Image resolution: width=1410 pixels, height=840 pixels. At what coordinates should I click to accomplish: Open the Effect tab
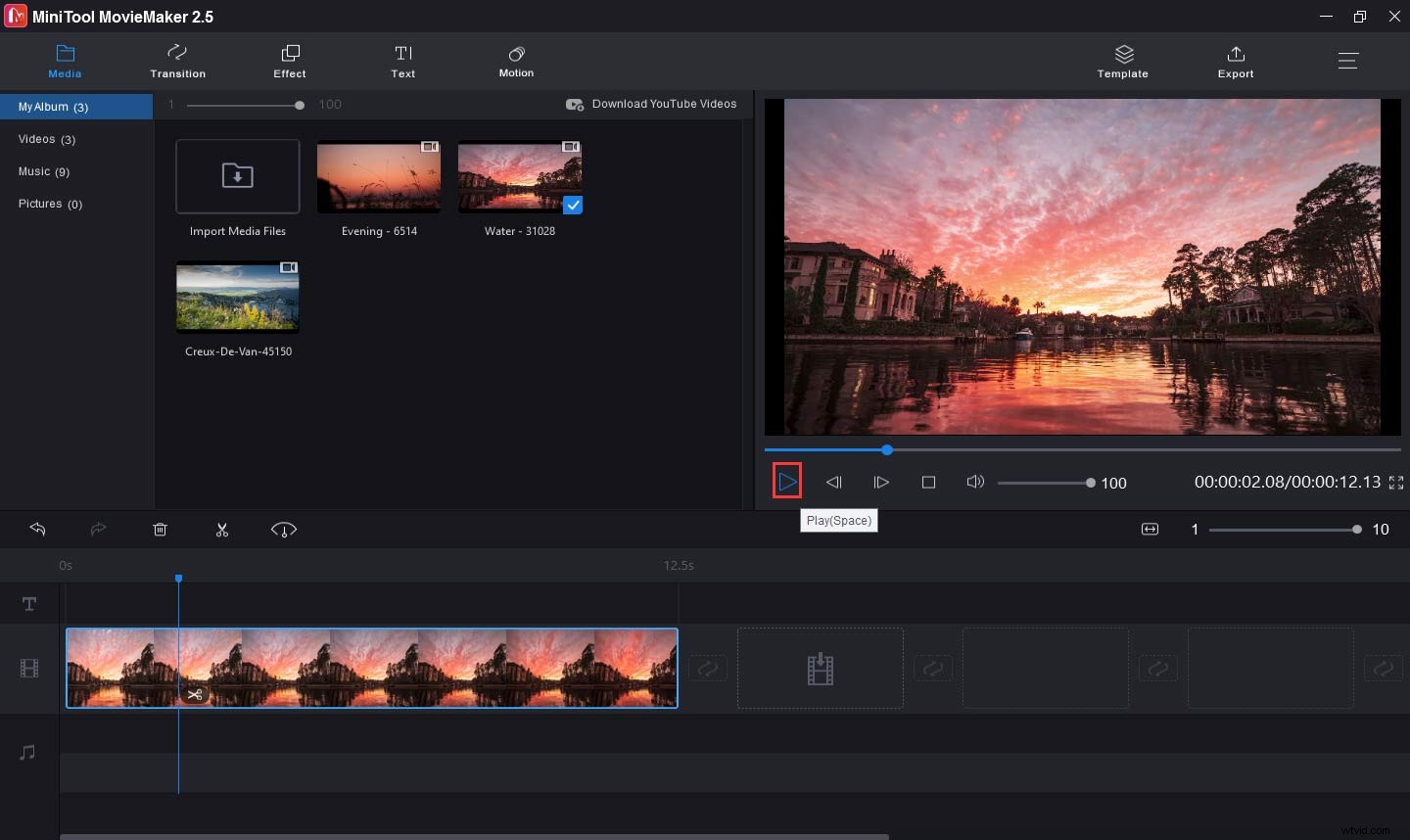(290, 61)
